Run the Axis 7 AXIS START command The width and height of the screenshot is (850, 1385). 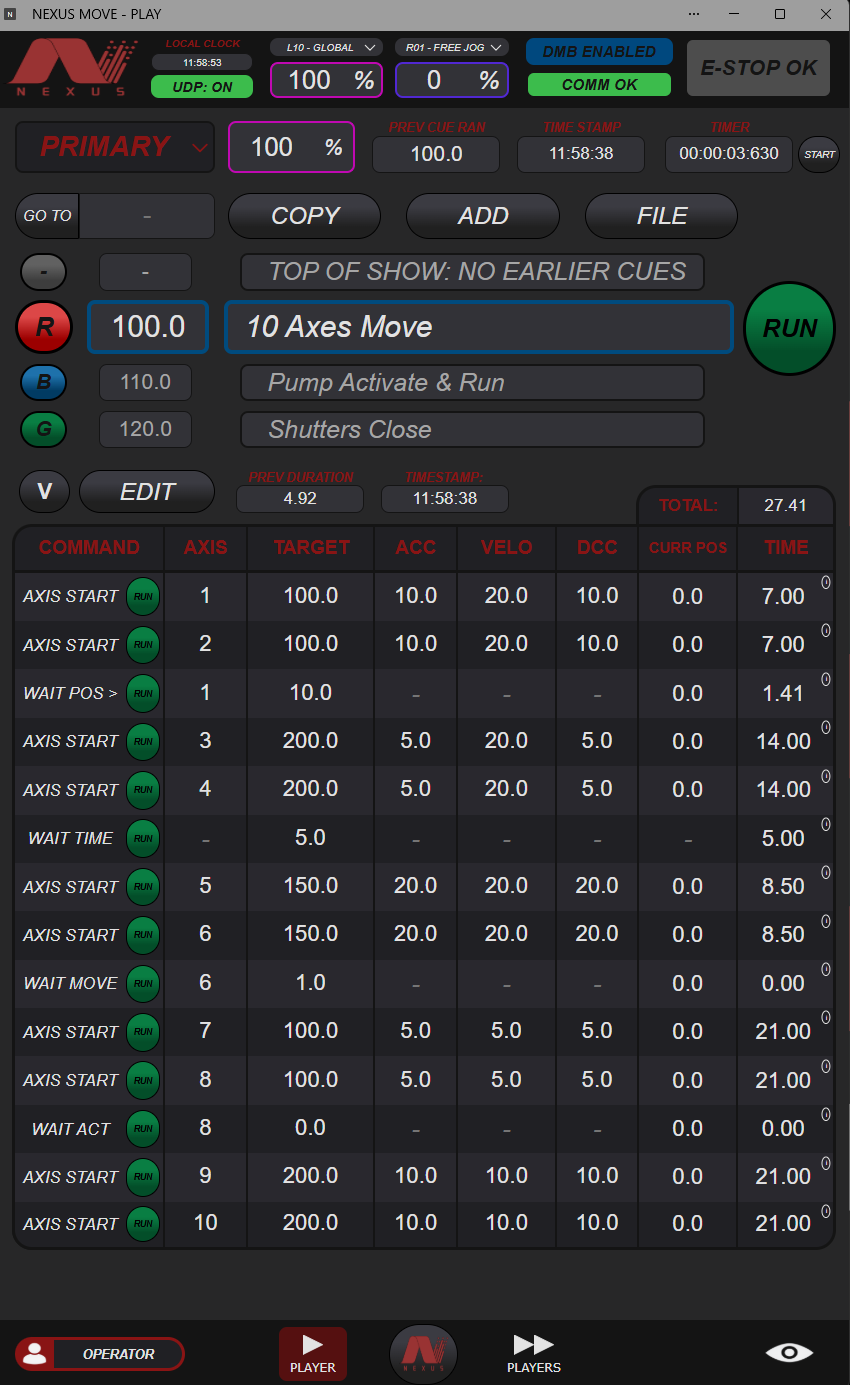click(143, 1032)
